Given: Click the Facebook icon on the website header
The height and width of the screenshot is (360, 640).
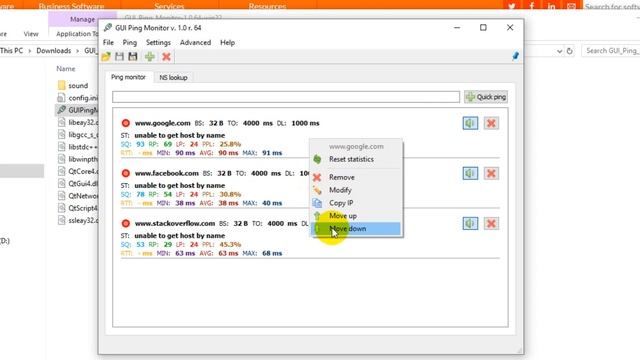Looking at the screenshot, I should [531, 6].
